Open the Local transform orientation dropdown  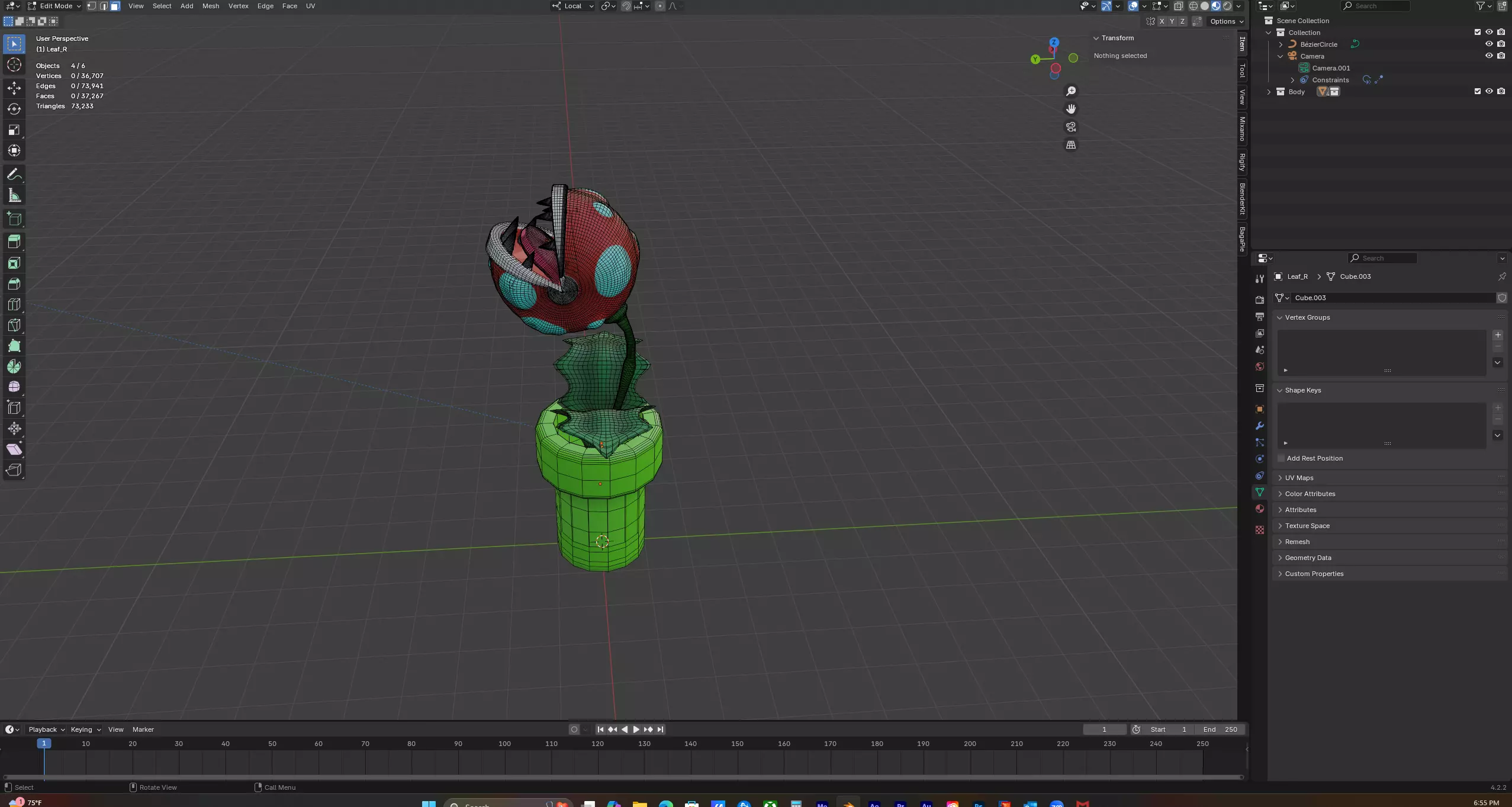click(x=572, y=6)
